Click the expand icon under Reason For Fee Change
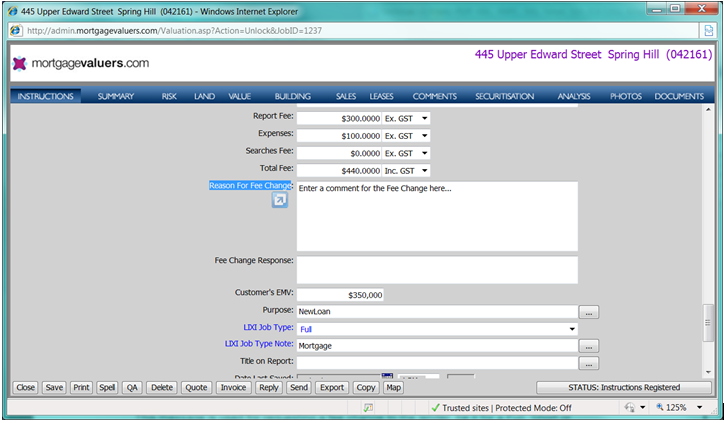724x423 pixels. tap(279, 200)
